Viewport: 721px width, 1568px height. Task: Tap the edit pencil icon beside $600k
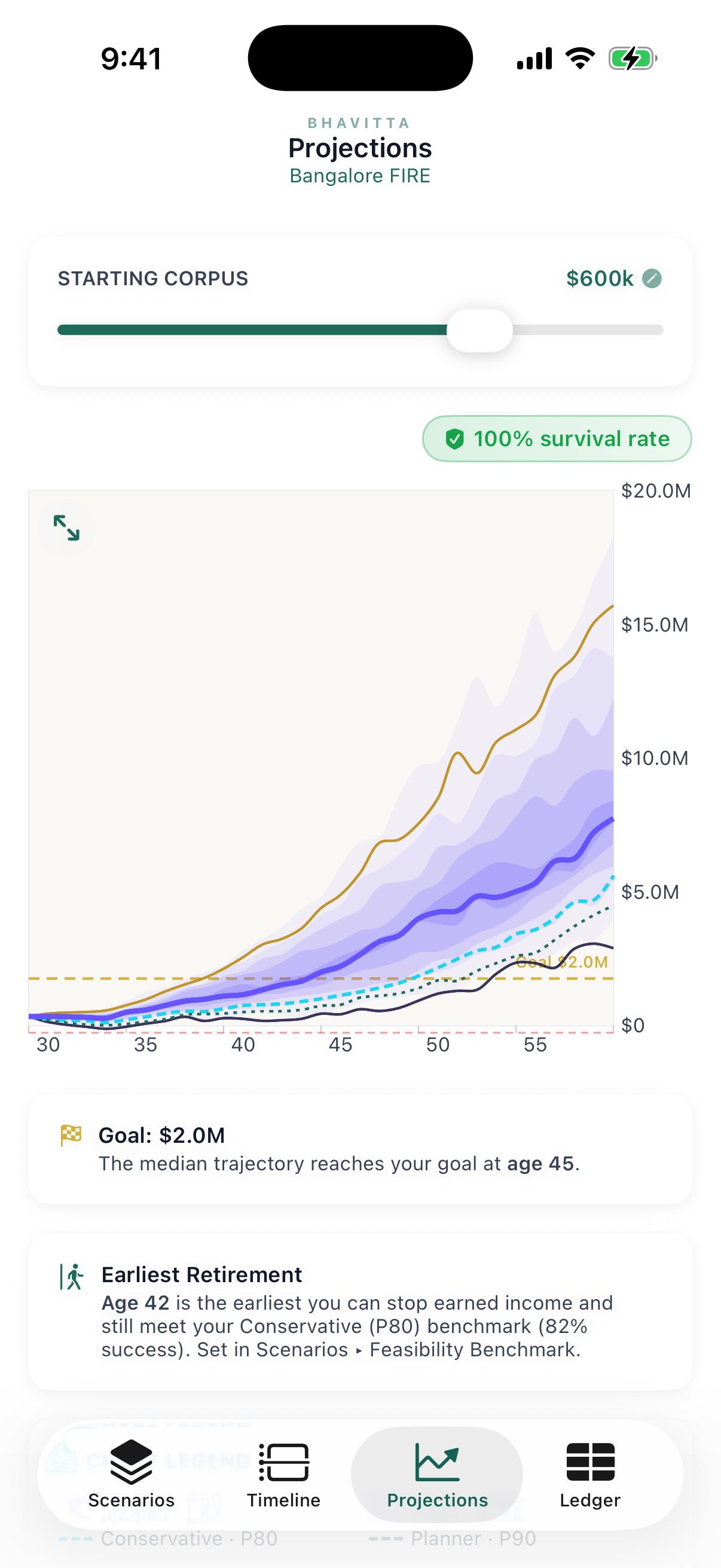coord(652,278)
